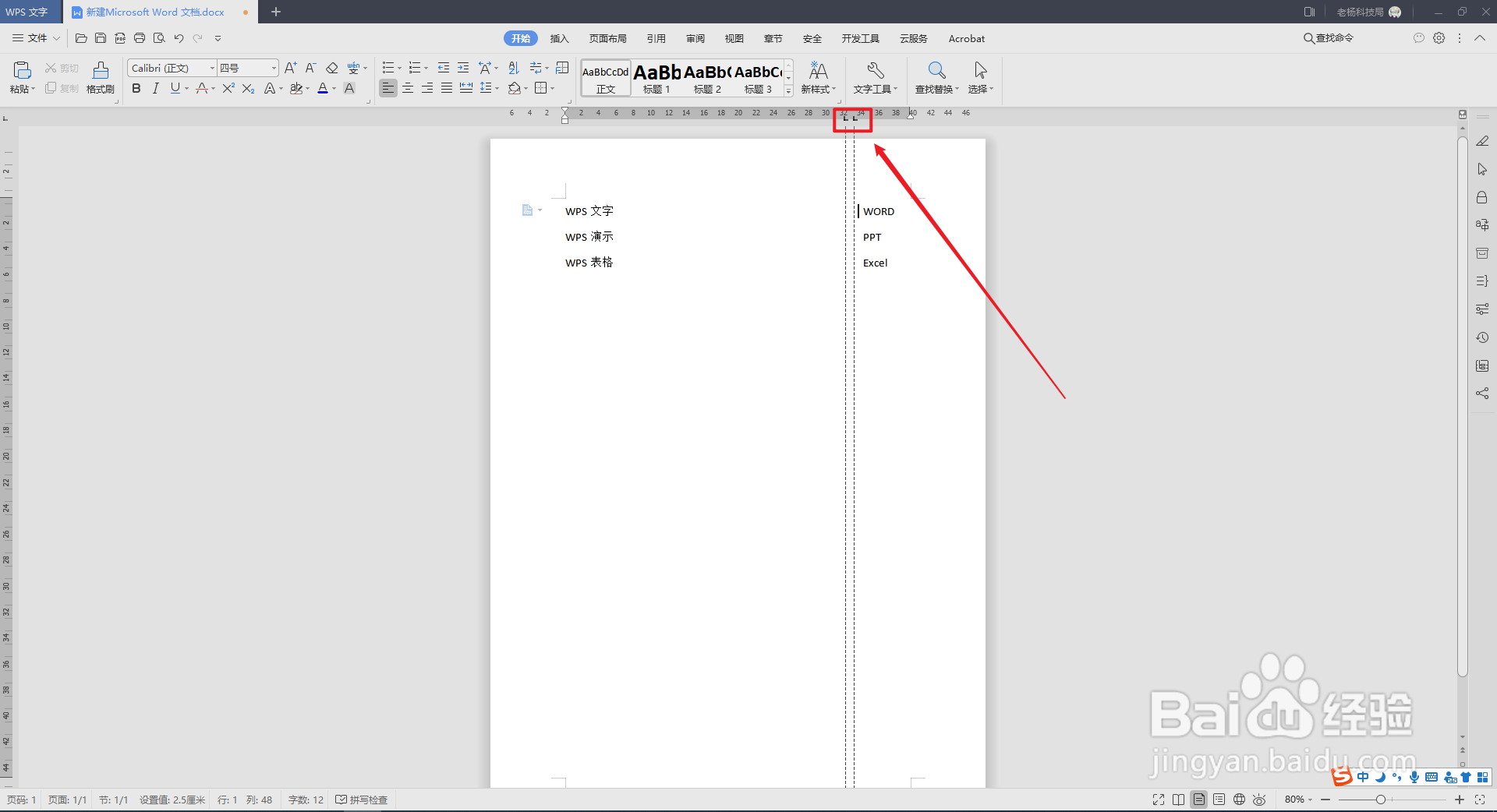The width and height of the screenshot is (1497, 812).
Task: Click the zoom out minus button
Action: click(1325, 800)
